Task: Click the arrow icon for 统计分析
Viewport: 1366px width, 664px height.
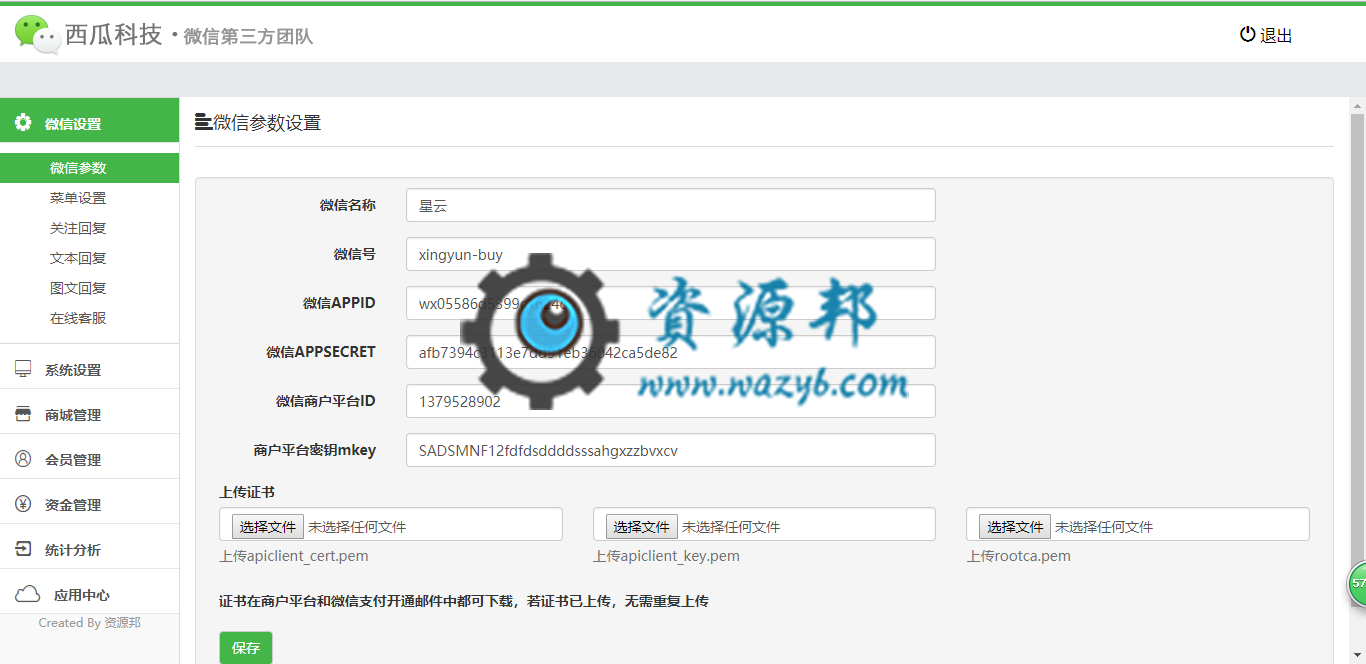Action: pos(23,549)
